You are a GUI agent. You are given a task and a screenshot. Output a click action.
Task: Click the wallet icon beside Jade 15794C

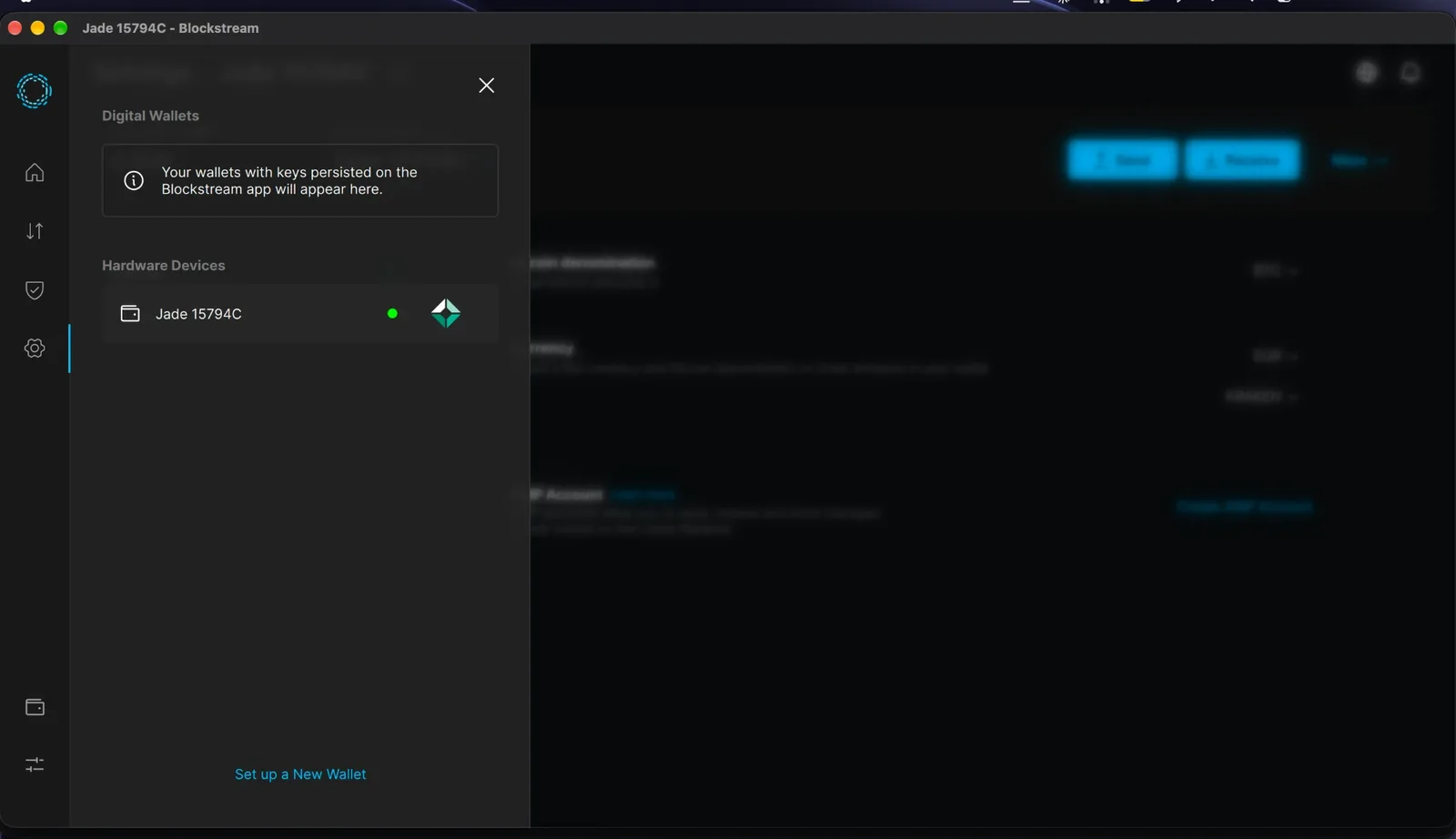130,313
